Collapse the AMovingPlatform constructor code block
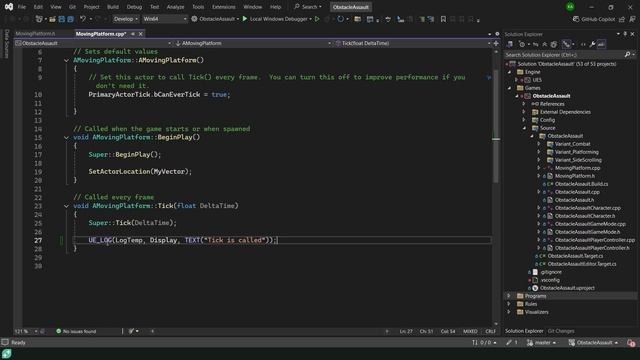Image resolution: width=640 pixels, height=360 pixels. [66, 60]
